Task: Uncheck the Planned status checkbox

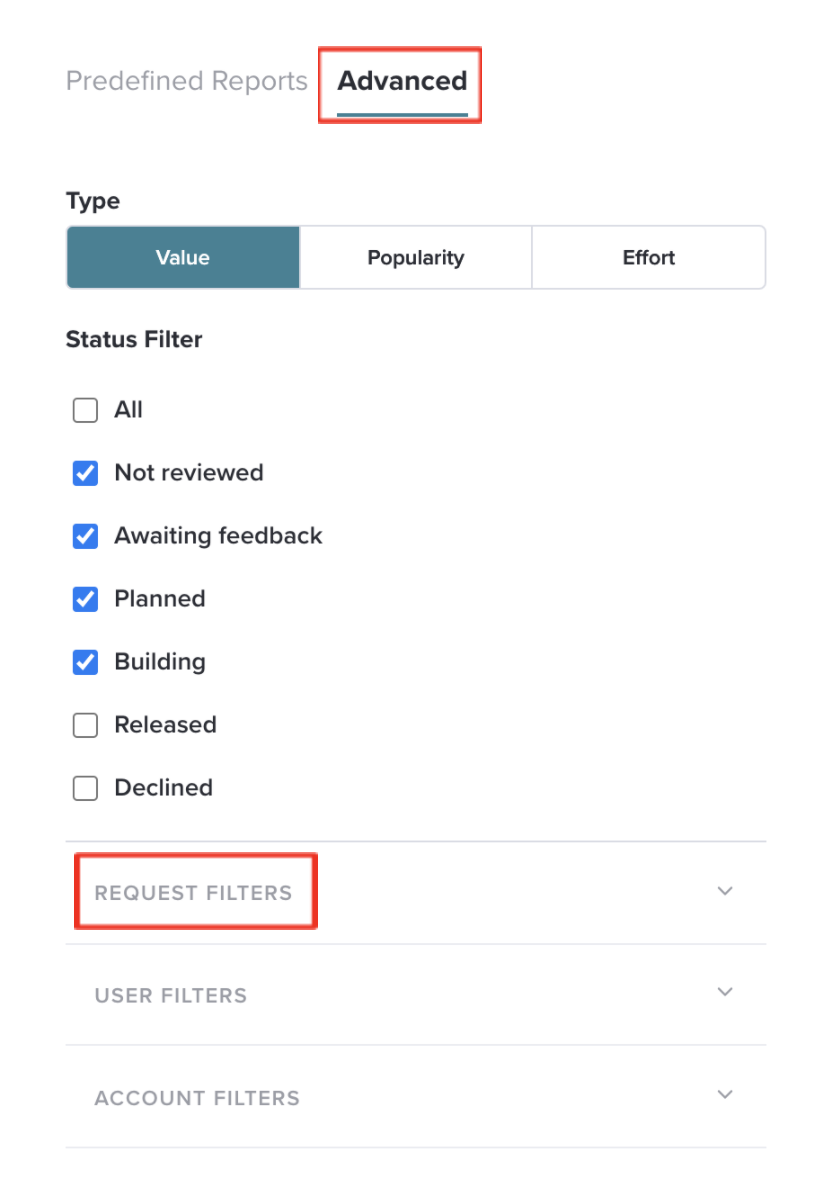Action: pos(86,599)
